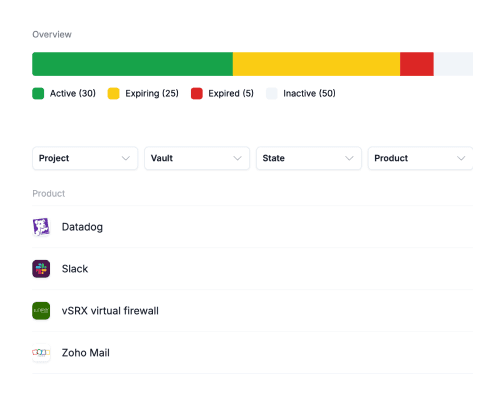Expand the State filter dropdown
The image size is (500, 400).
309,158
